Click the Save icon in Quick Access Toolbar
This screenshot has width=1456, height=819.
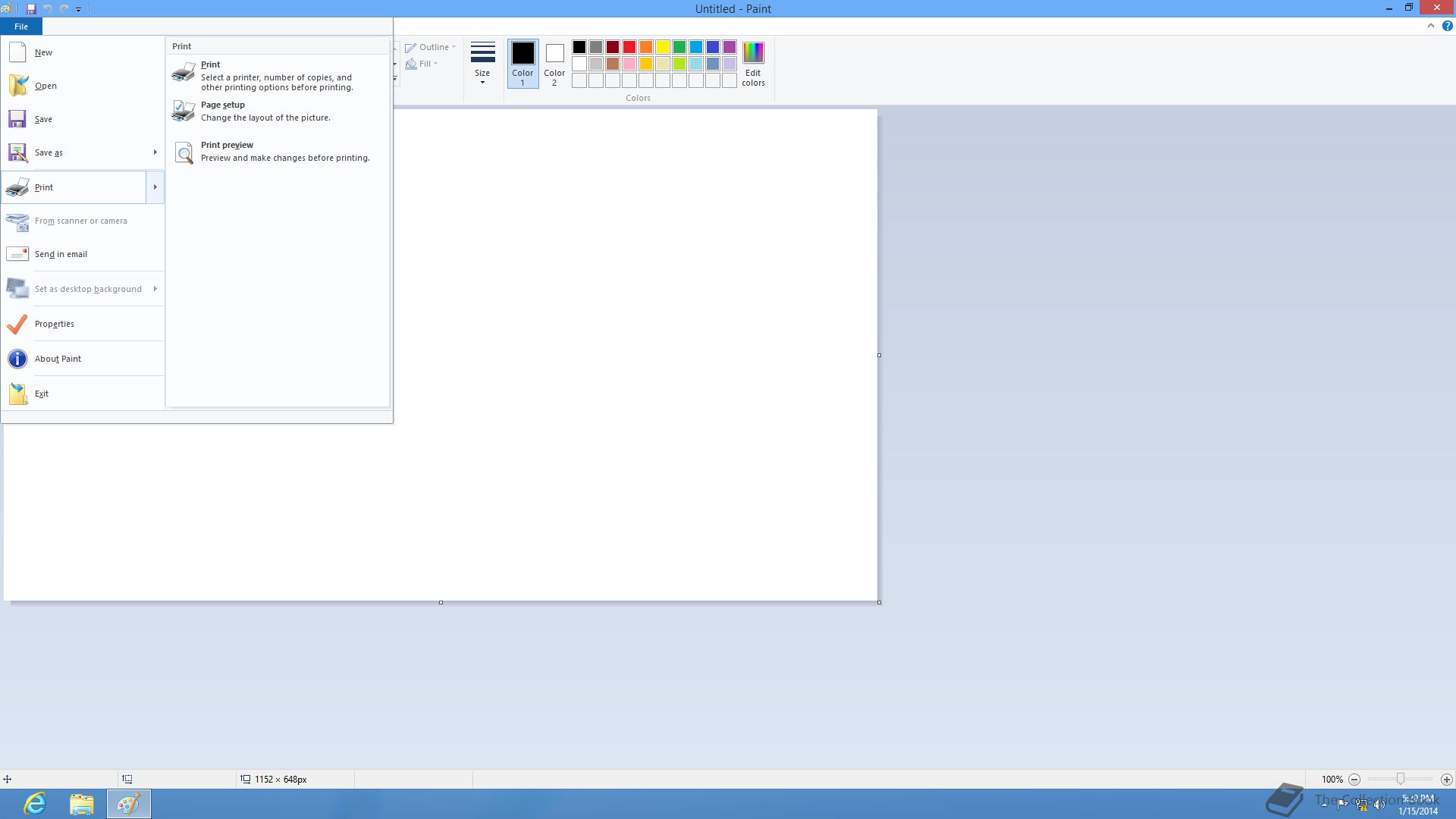tap(31, 9)
